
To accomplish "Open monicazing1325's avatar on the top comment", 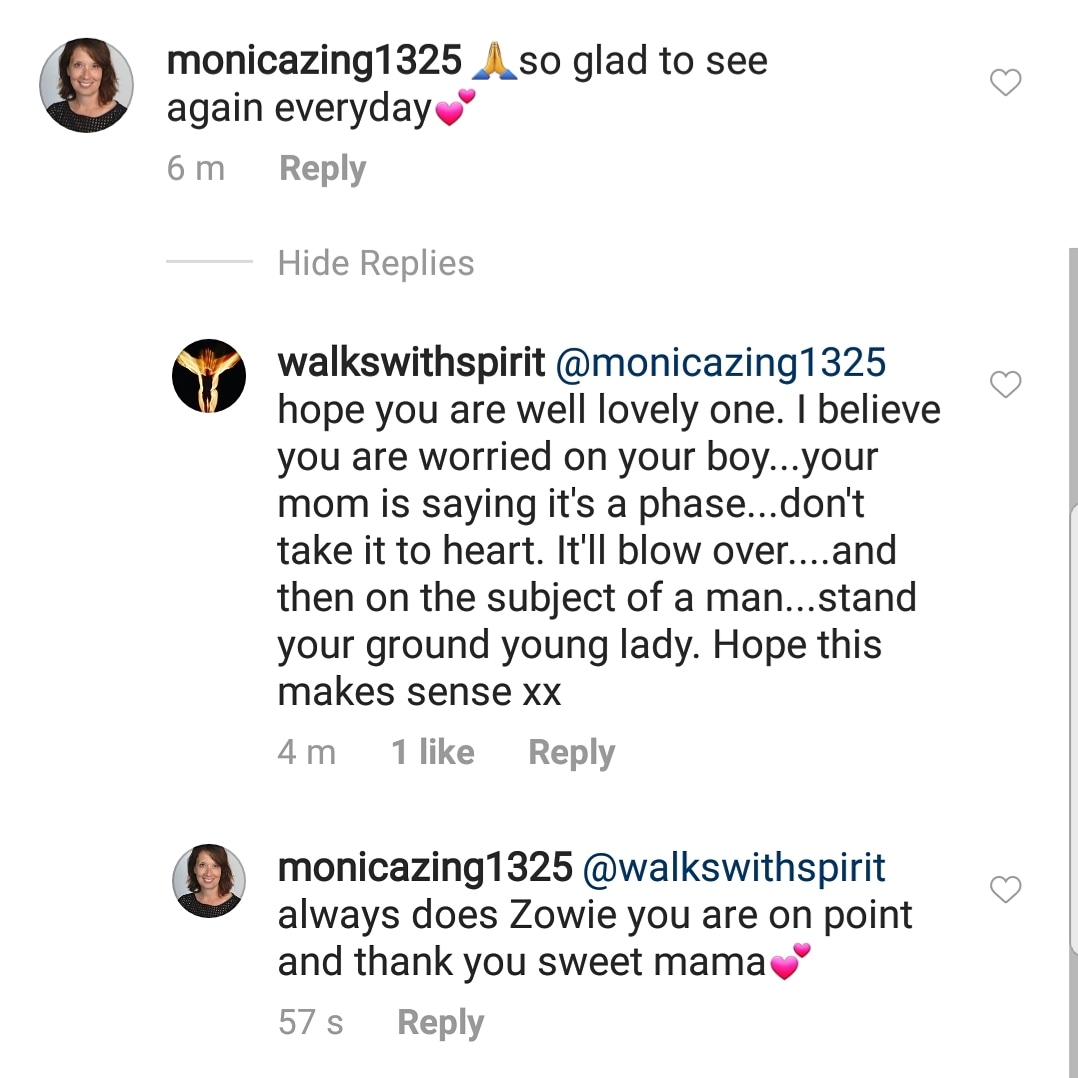I will click(x=86, y=85).
